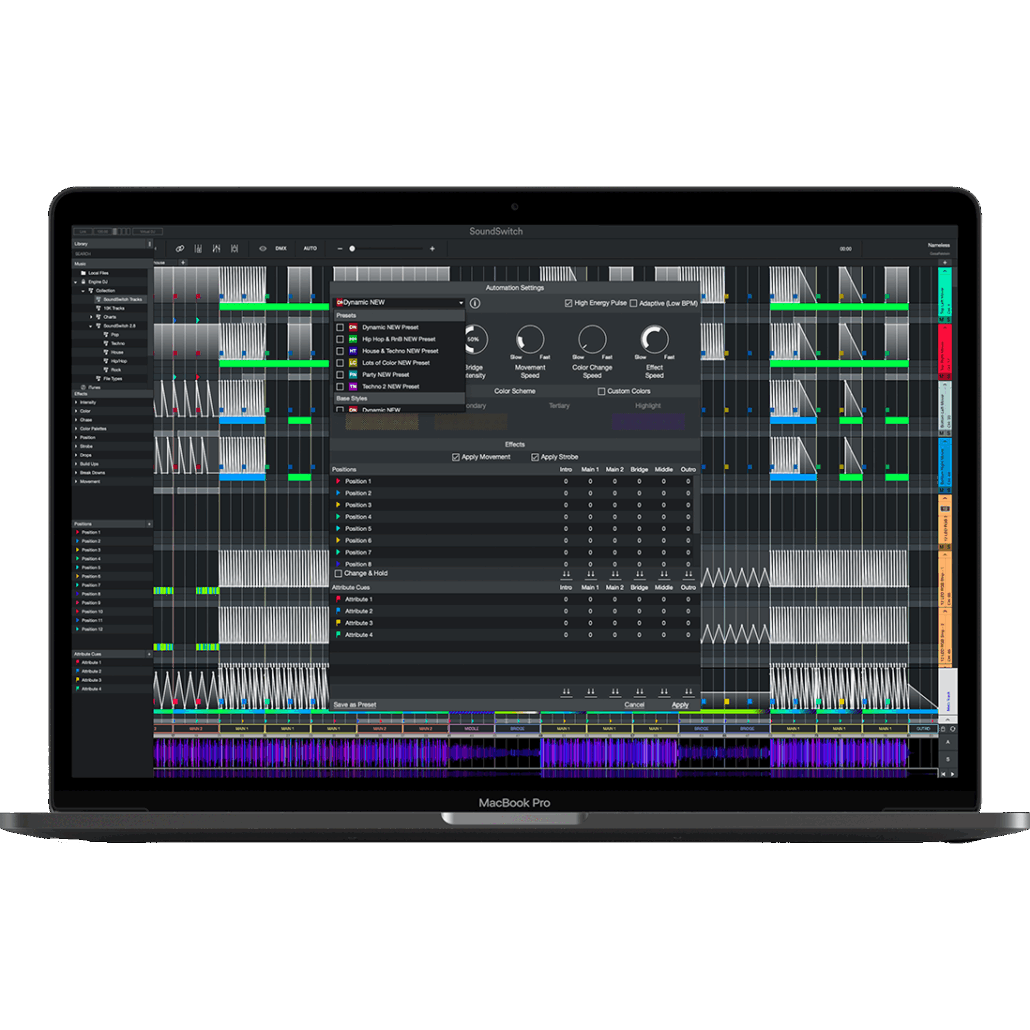
Task: Click Save as Preset
Action: click(355, 705)
